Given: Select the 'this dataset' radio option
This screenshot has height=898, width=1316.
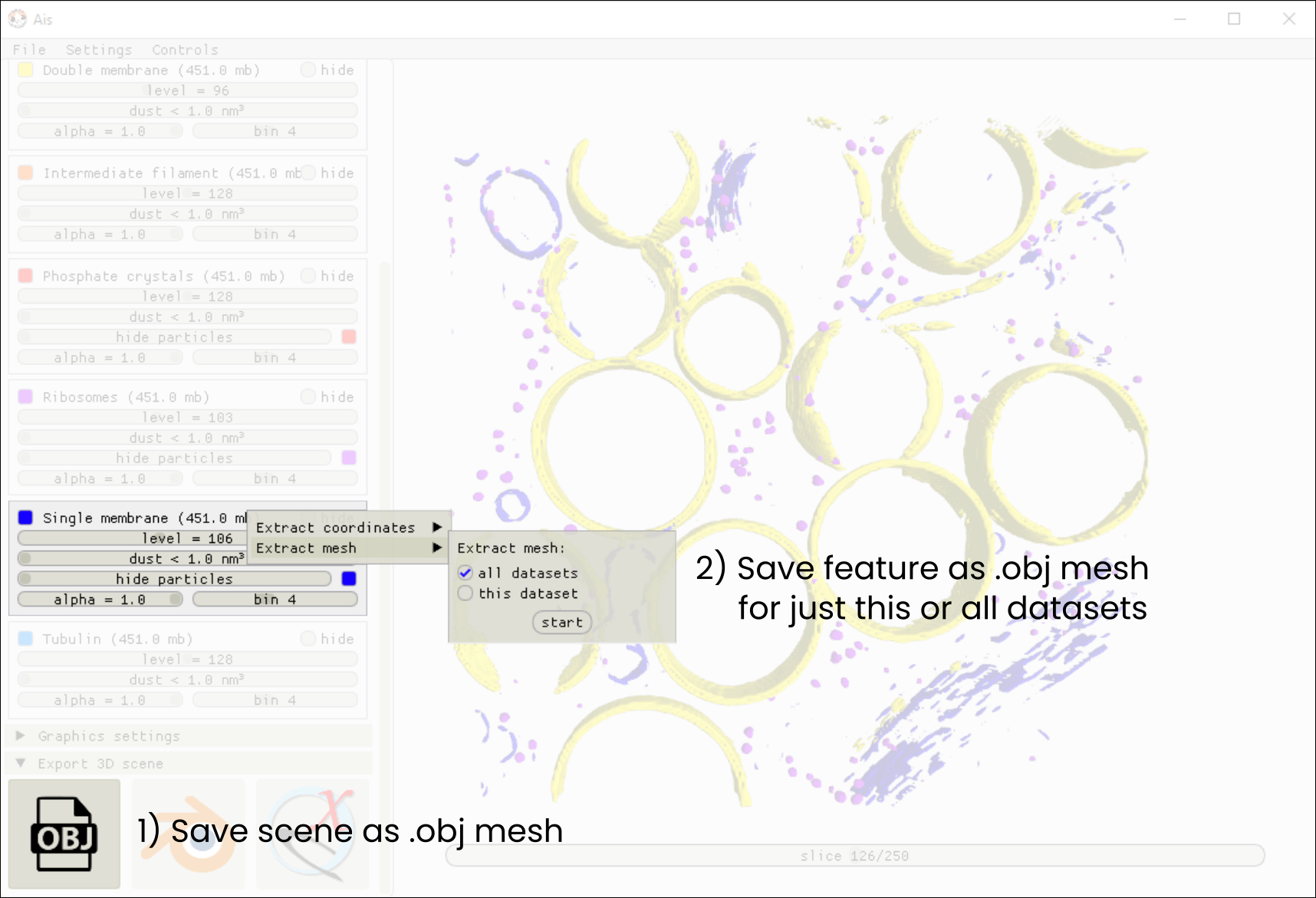Looking at the screenshot, I should coord(466,594).
